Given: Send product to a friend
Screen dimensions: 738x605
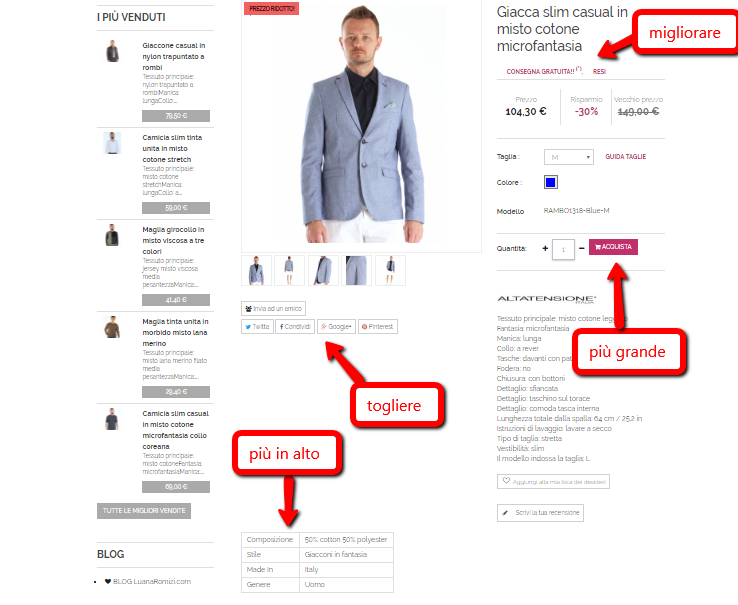Looking at the screenshot, I should (x=273, y=308).
